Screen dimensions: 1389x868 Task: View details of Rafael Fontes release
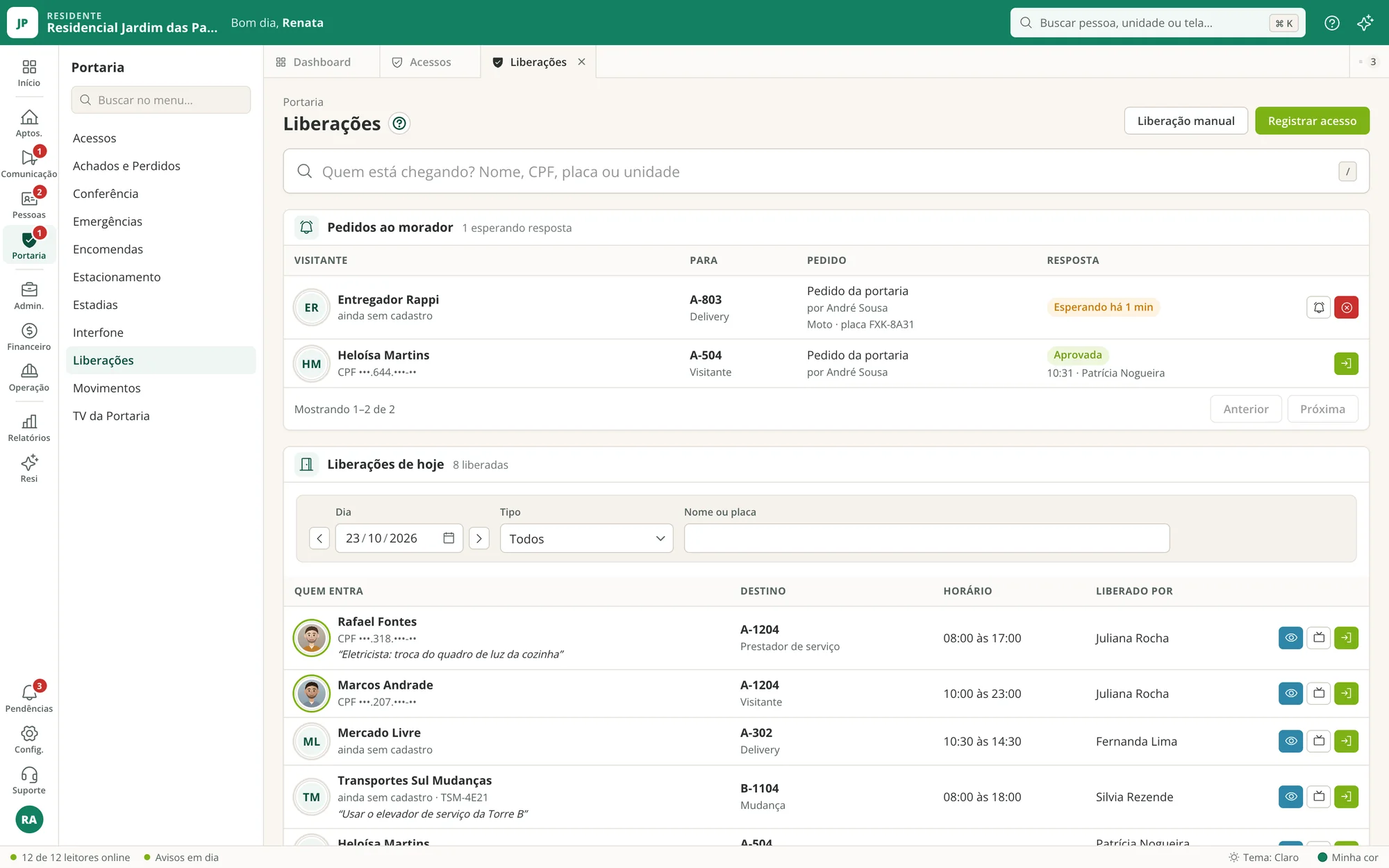1290,638
